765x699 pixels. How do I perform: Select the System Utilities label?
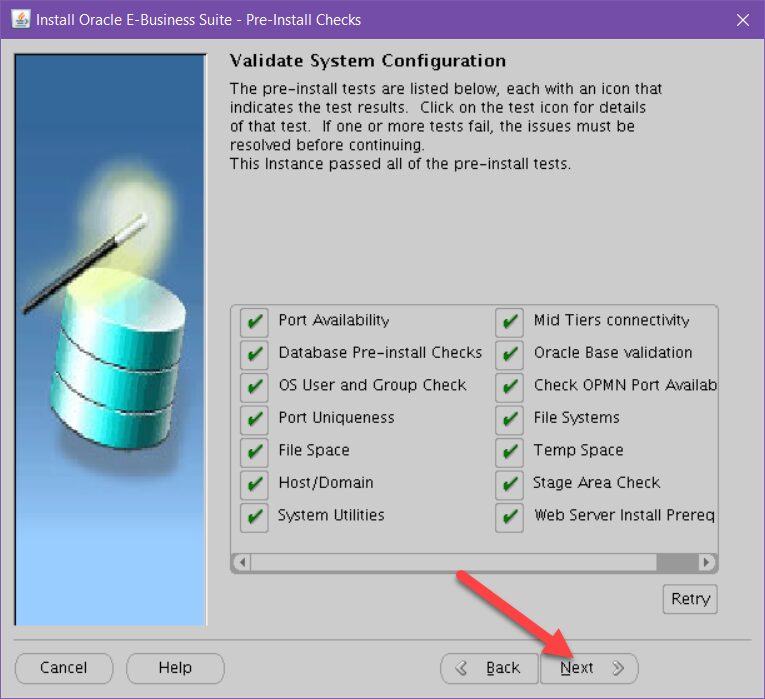pyautogui.click(x=331, y=516)
